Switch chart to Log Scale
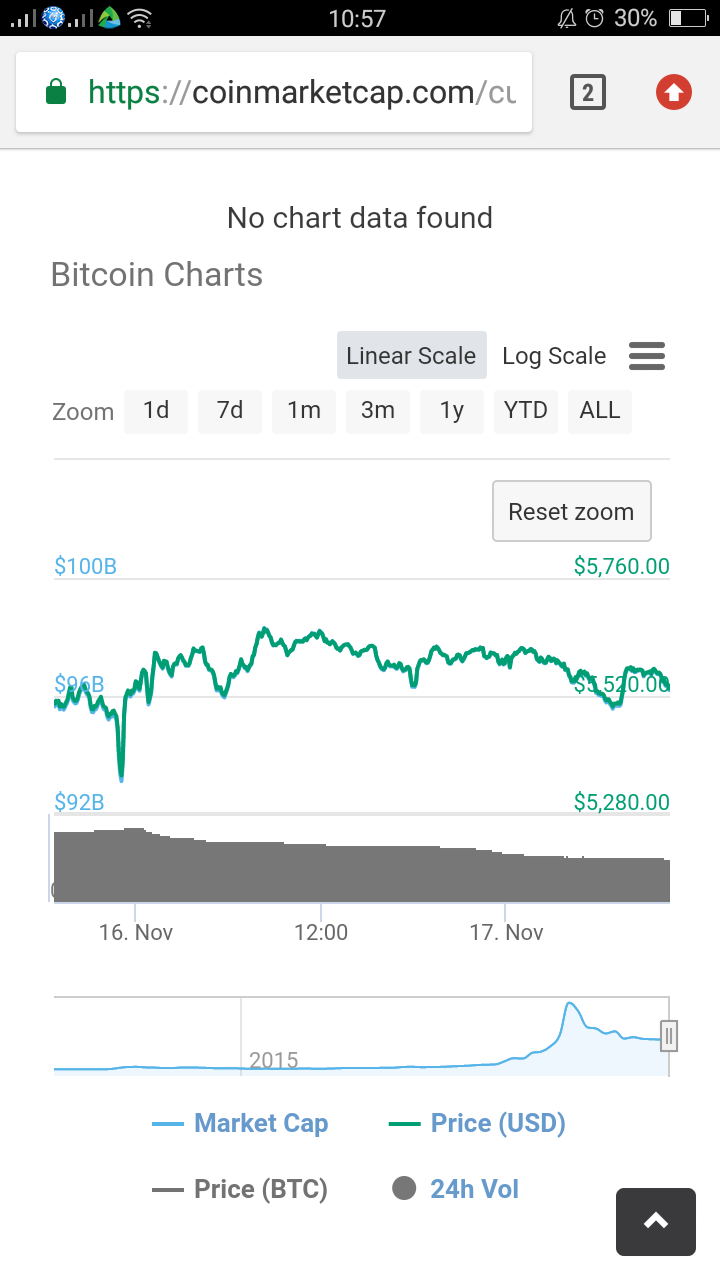The width and height of the screenshot is (720, 1280). tap(554, 356)
